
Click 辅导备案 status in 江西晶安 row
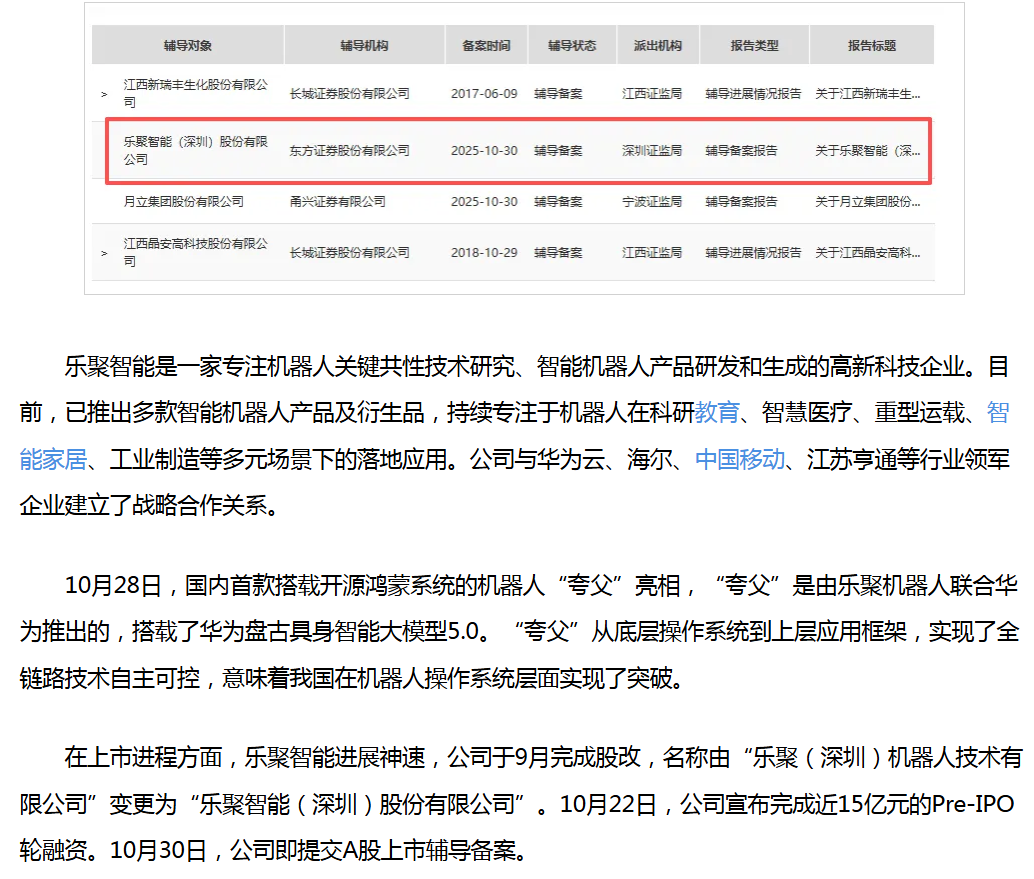tap(558, 253)
